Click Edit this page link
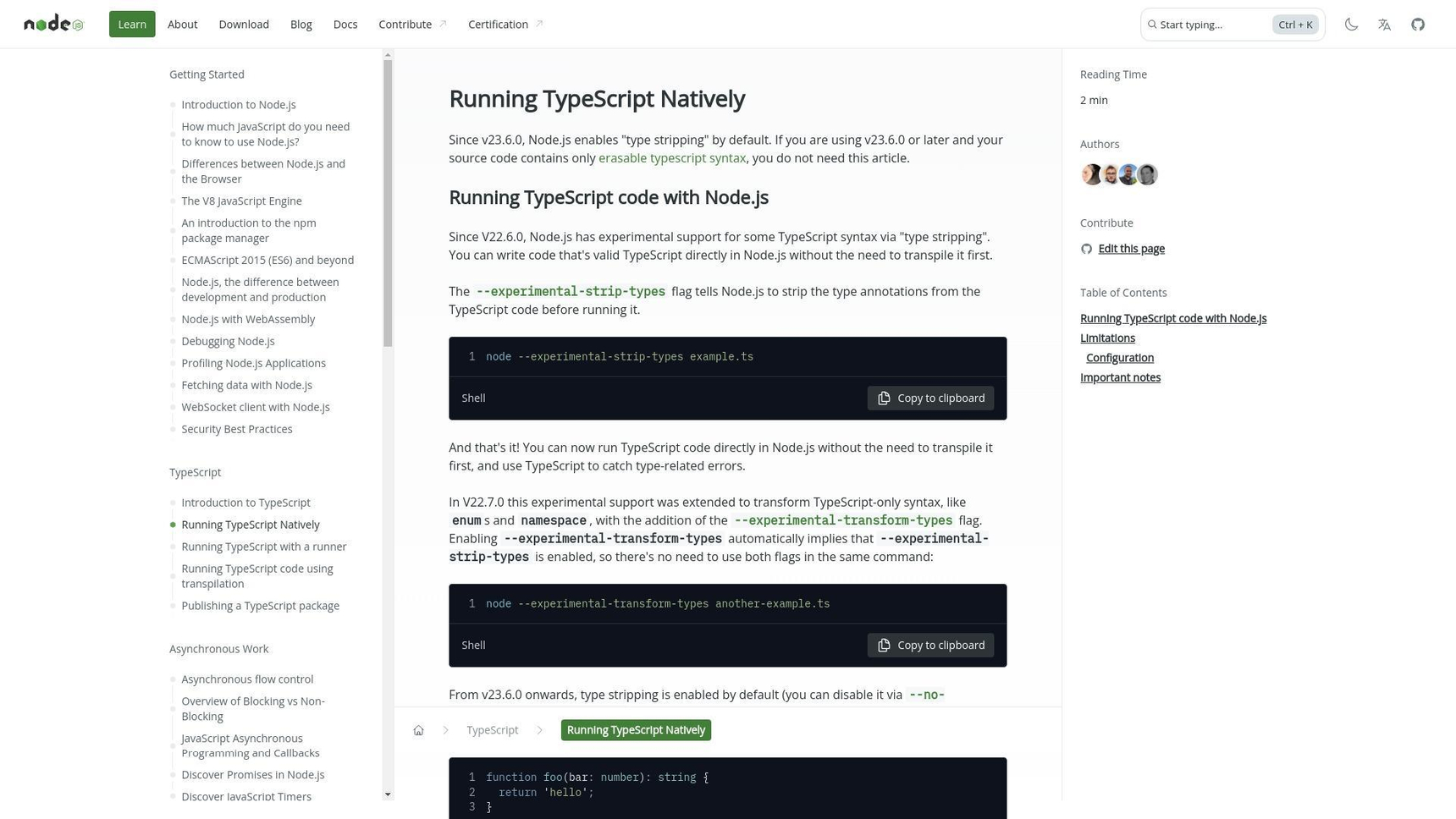 1131,249
